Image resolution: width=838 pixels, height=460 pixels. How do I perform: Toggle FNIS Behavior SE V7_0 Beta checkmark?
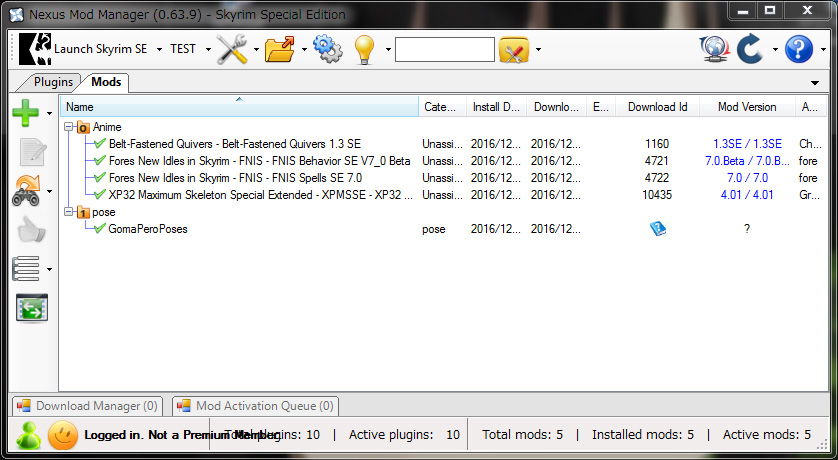point(99,160)
